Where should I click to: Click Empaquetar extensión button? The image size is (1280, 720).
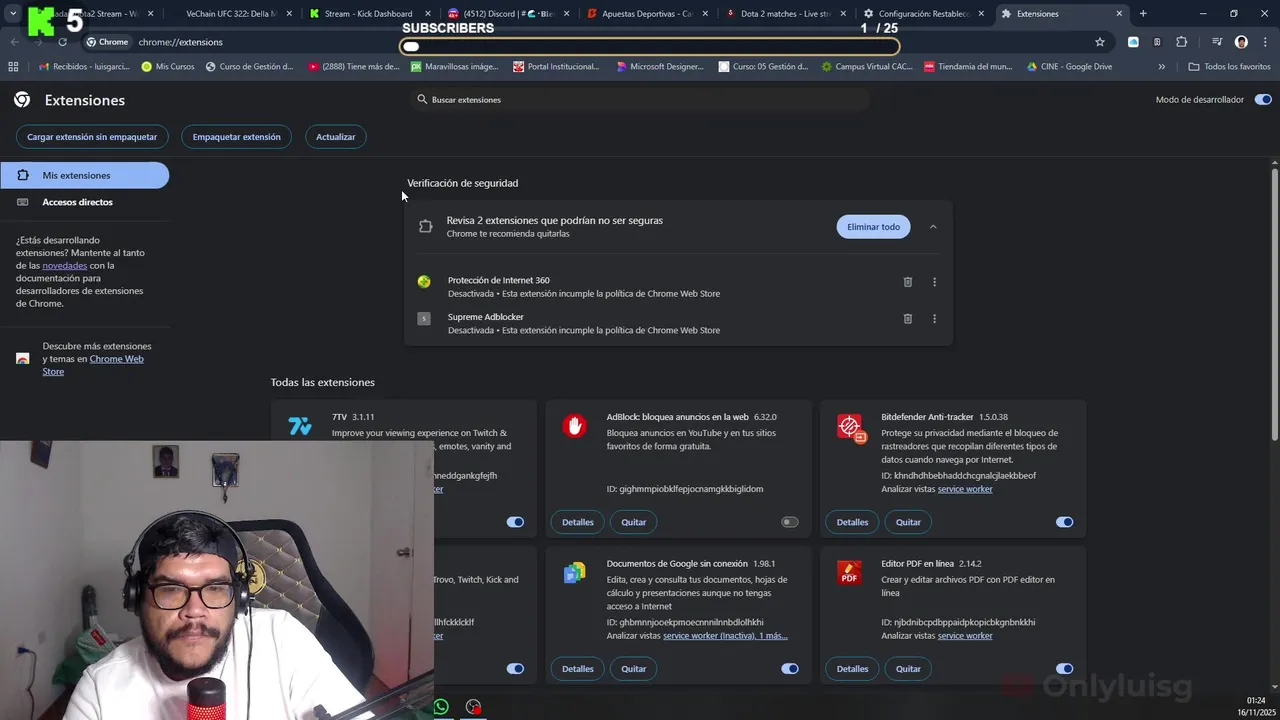(237, 137)
